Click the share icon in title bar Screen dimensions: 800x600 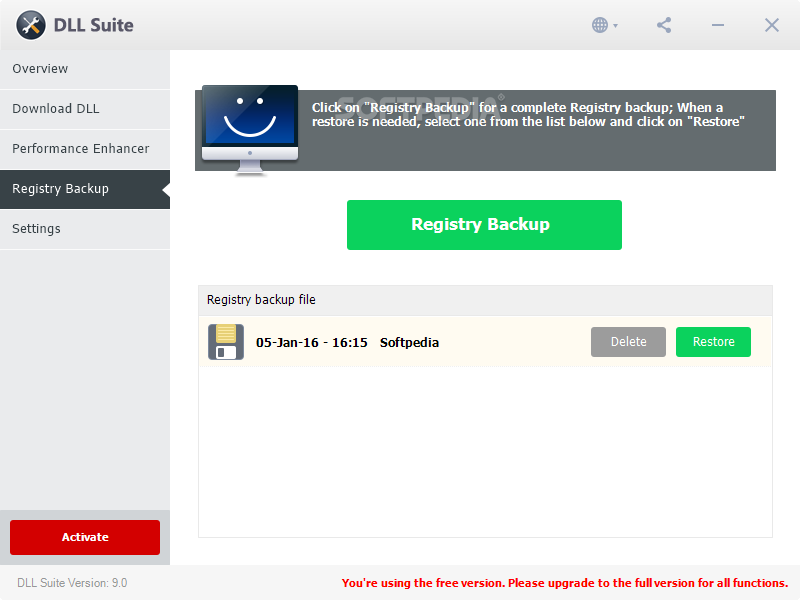pyautogui.click(x=664, y=25)
